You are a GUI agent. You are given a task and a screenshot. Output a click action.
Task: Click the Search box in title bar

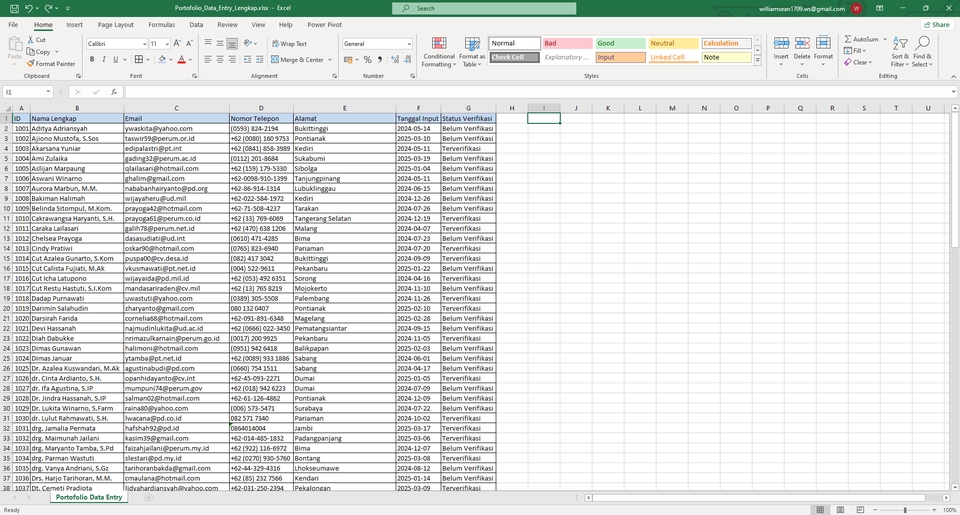pos(484,9)
